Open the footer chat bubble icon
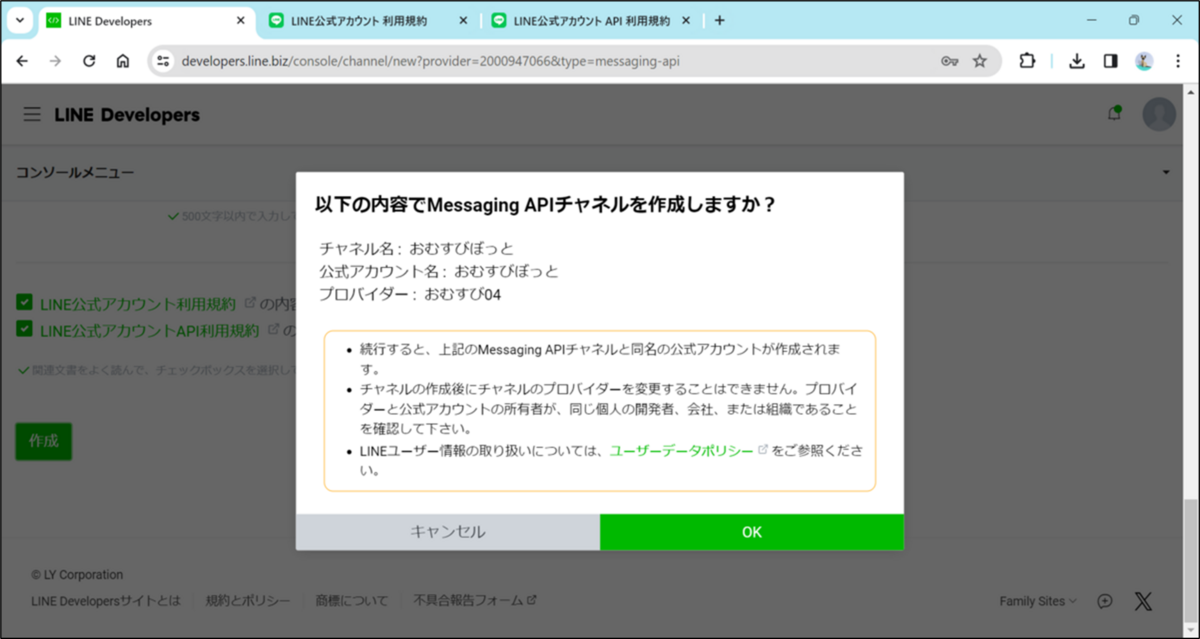1200x639 pixels. 1105,601
